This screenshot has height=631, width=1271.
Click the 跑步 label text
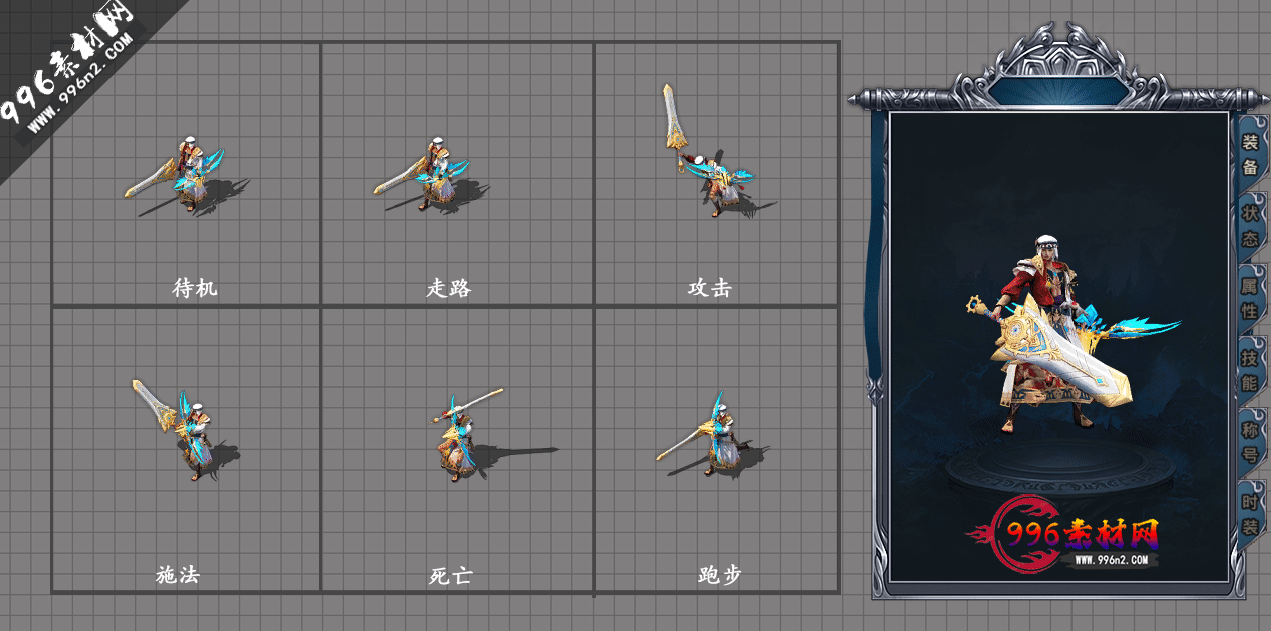(720, 575)
